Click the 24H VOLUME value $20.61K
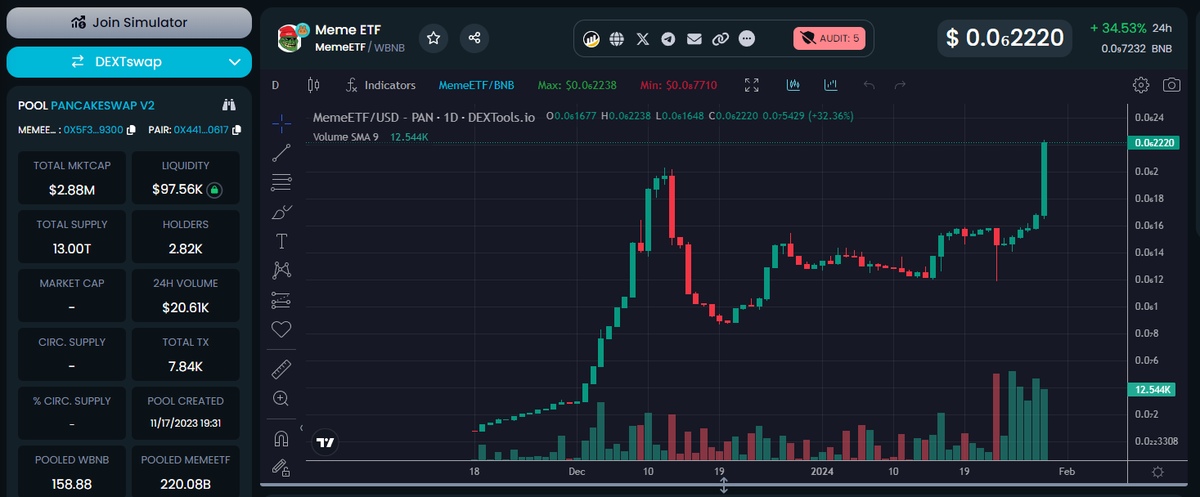1200x497 pixels. point(185,307)
